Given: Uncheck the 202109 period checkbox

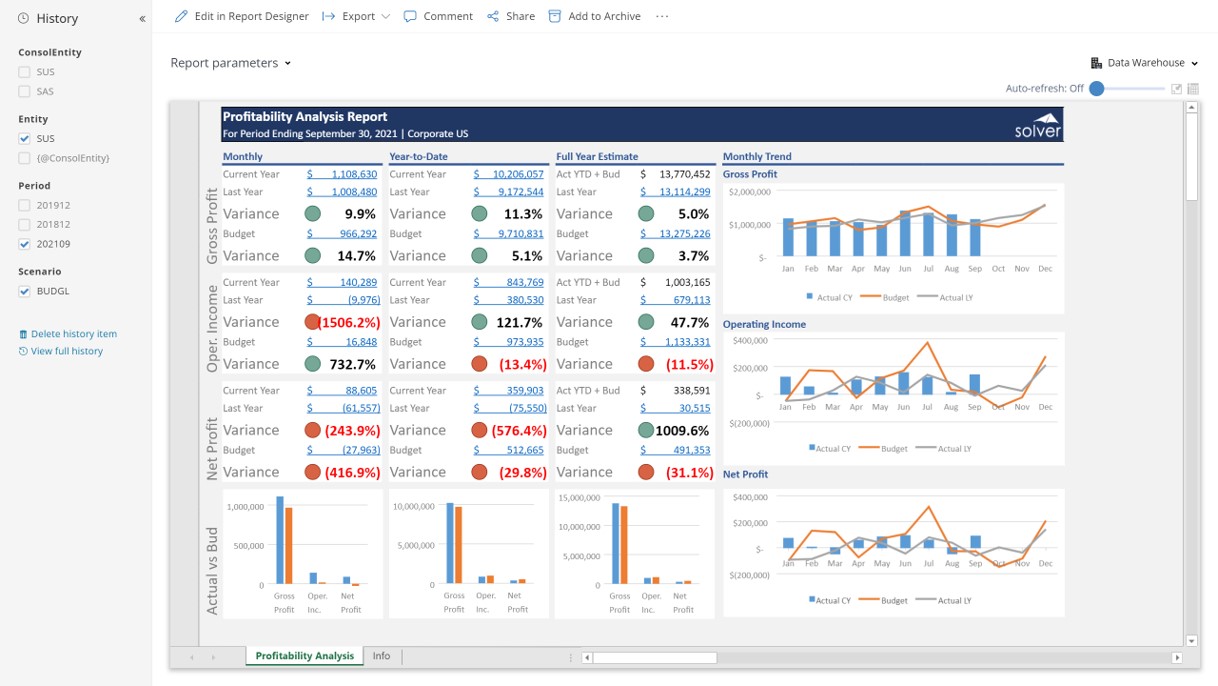Looking at the screenshot, I should pyautogui.click(x=24, y=244).
